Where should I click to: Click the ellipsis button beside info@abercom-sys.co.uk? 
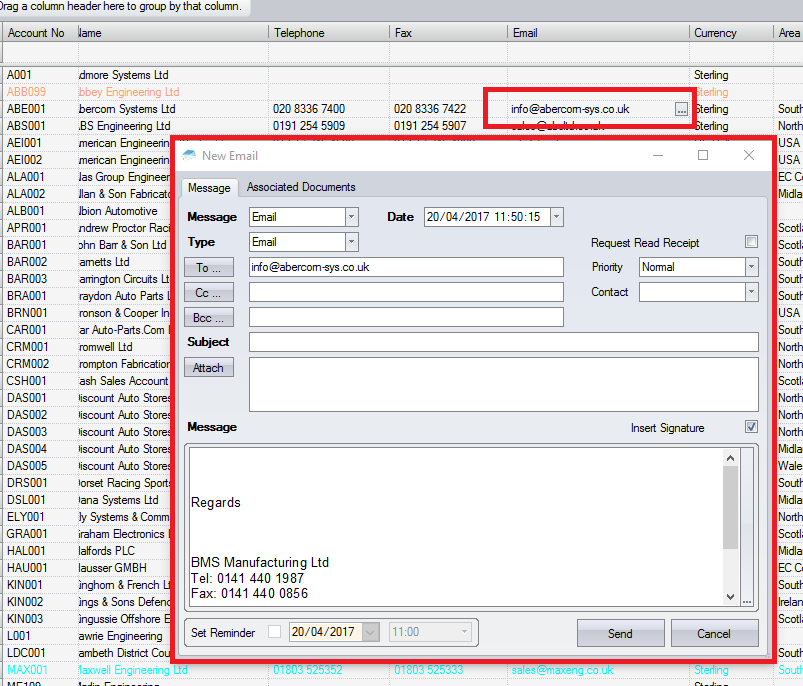[x=681, y=109]
